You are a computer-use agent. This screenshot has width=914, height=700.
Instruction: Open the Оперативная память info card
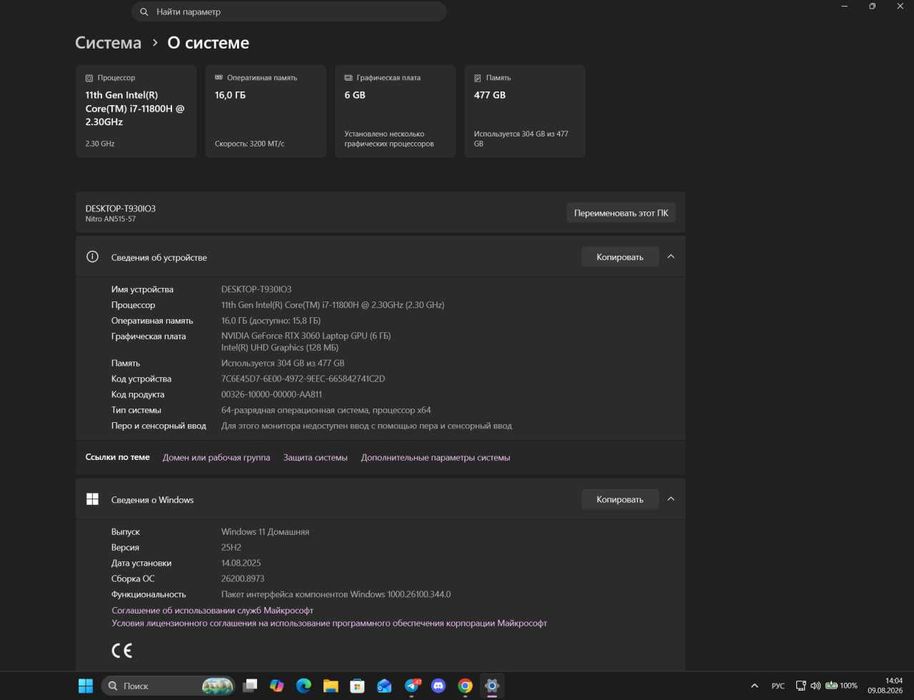[265, 111]
